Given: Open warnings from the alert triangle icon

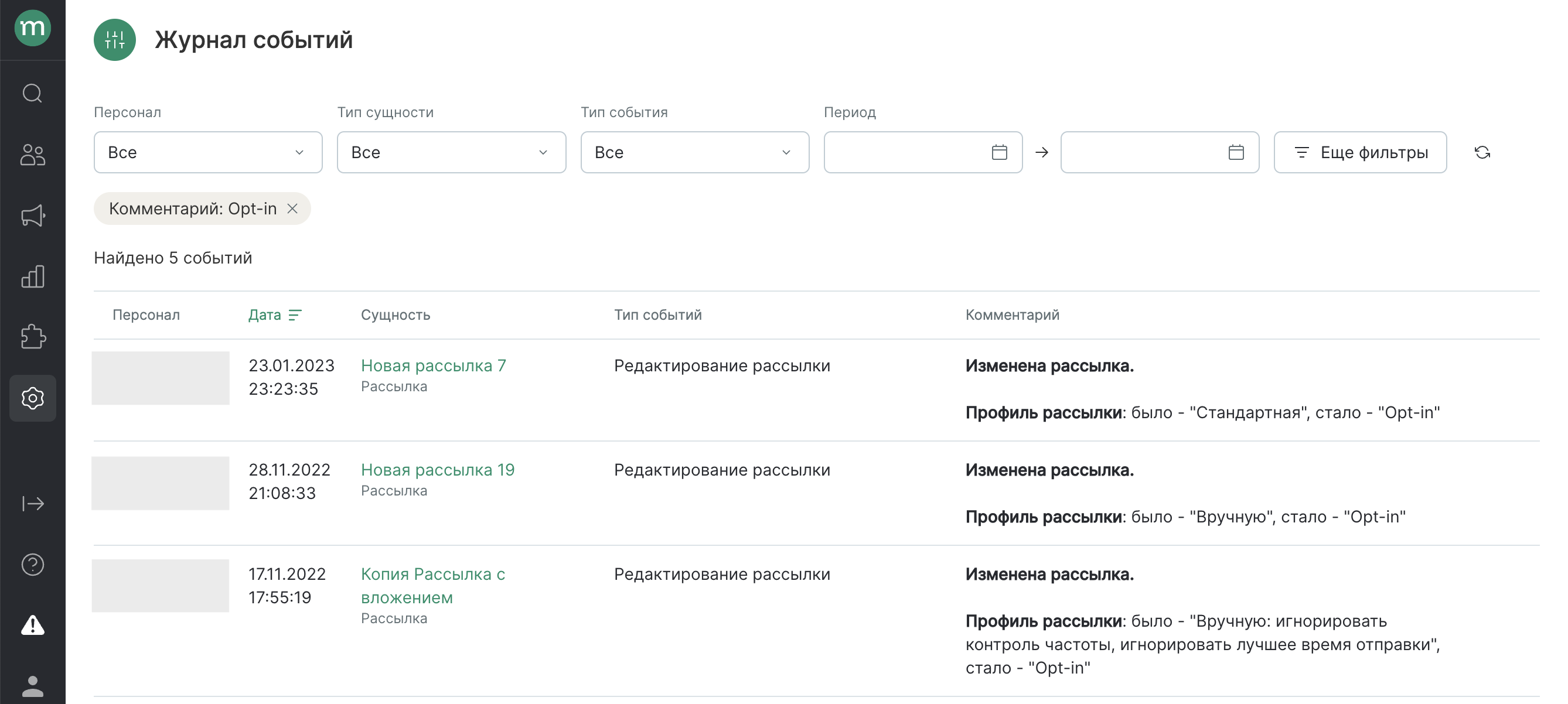Looking at the screenshot, I should tap(32, 625).
